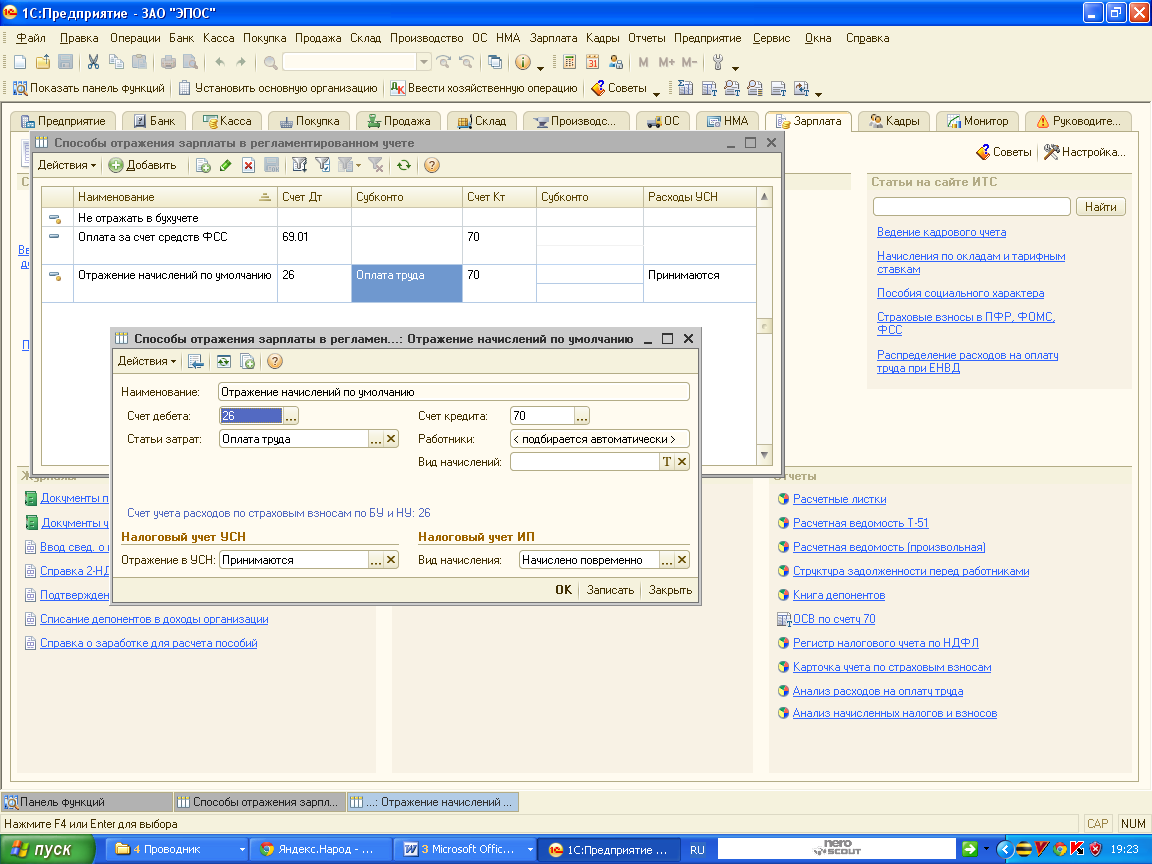Screen dimensions: 1152x864
Task: Click the Windows list icon in main toolbar
Action: tap(495, 62)
